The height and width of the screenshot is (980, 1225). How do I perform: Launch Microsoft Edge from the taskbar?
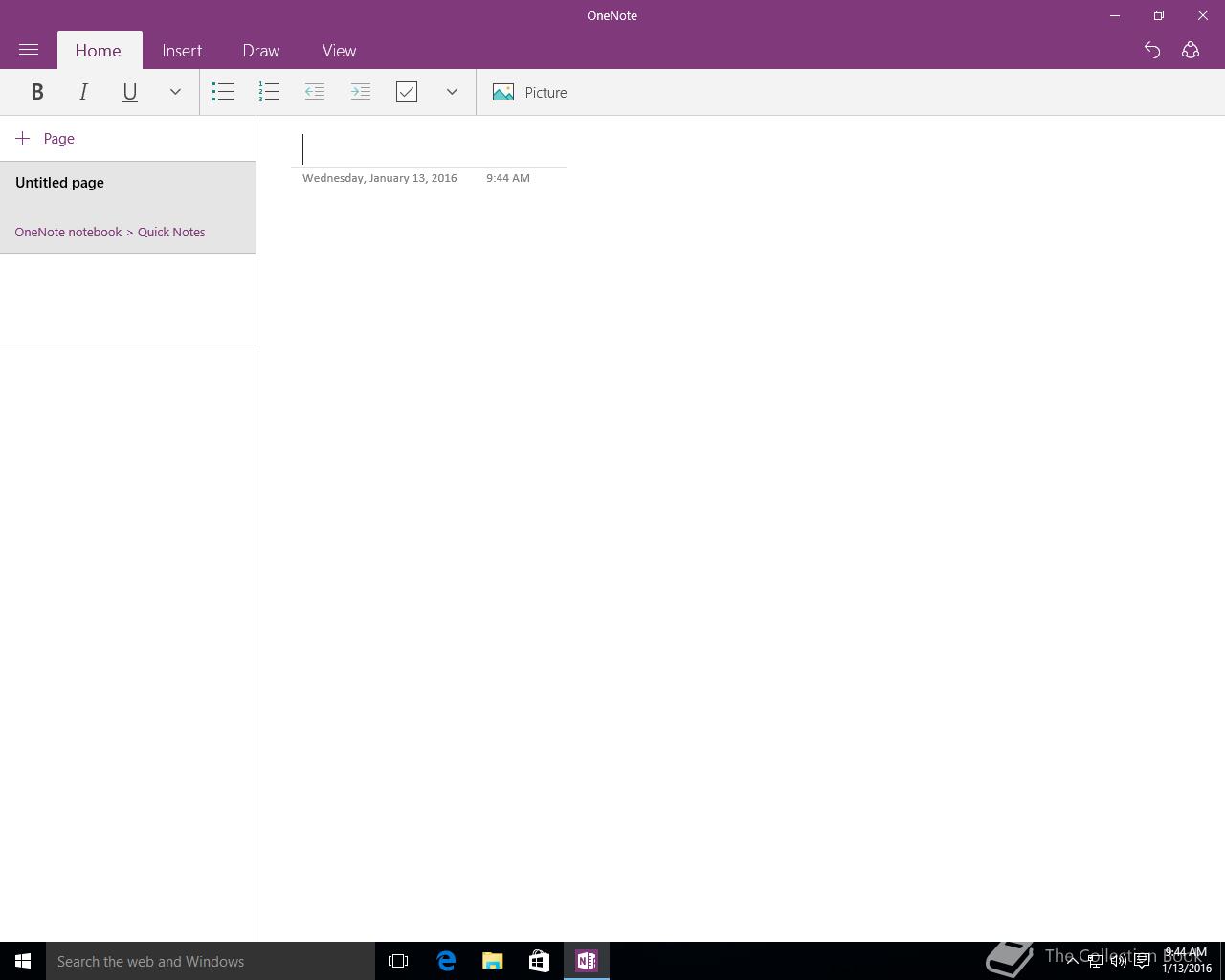[x=446, y=961]
